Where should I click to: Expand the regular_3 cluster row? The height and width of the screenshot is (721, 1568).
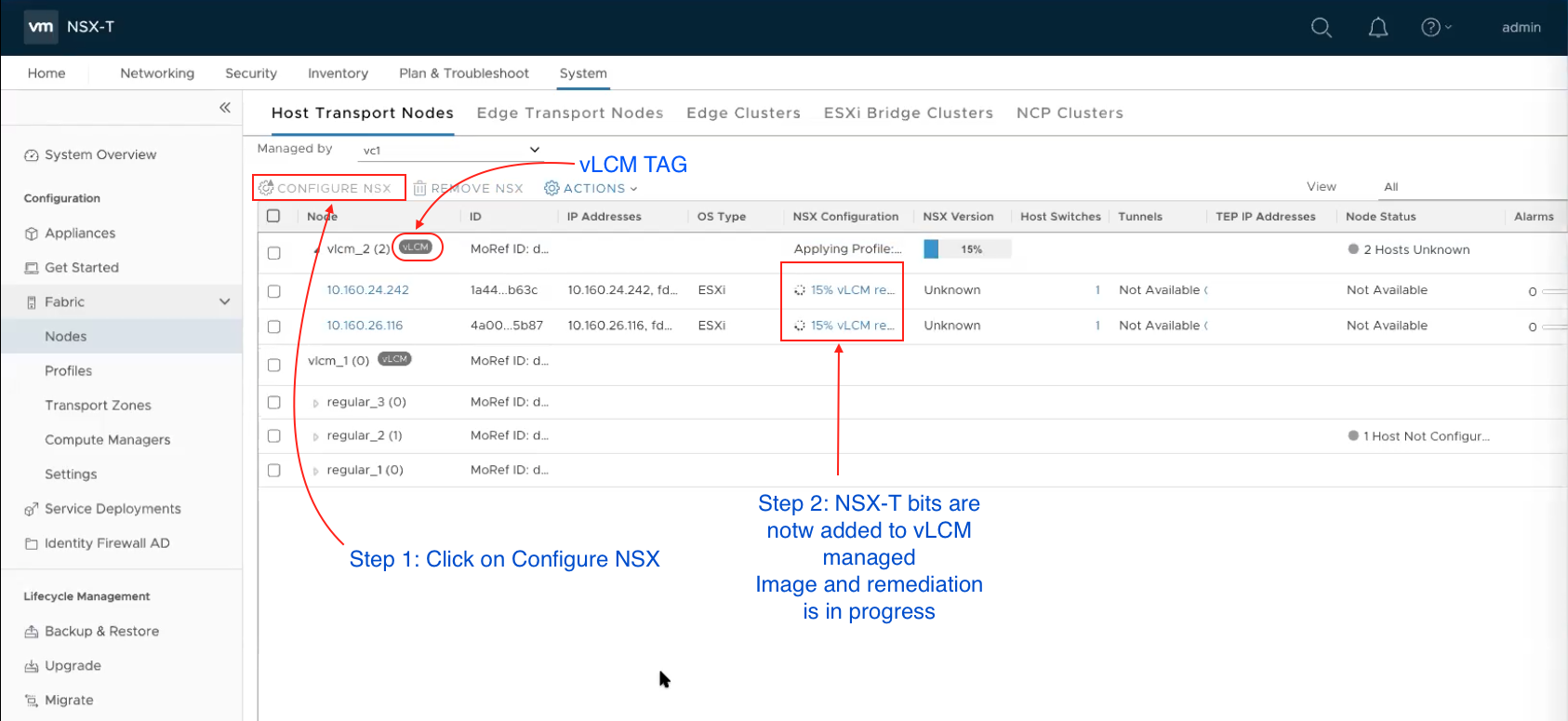pos(316,403)
